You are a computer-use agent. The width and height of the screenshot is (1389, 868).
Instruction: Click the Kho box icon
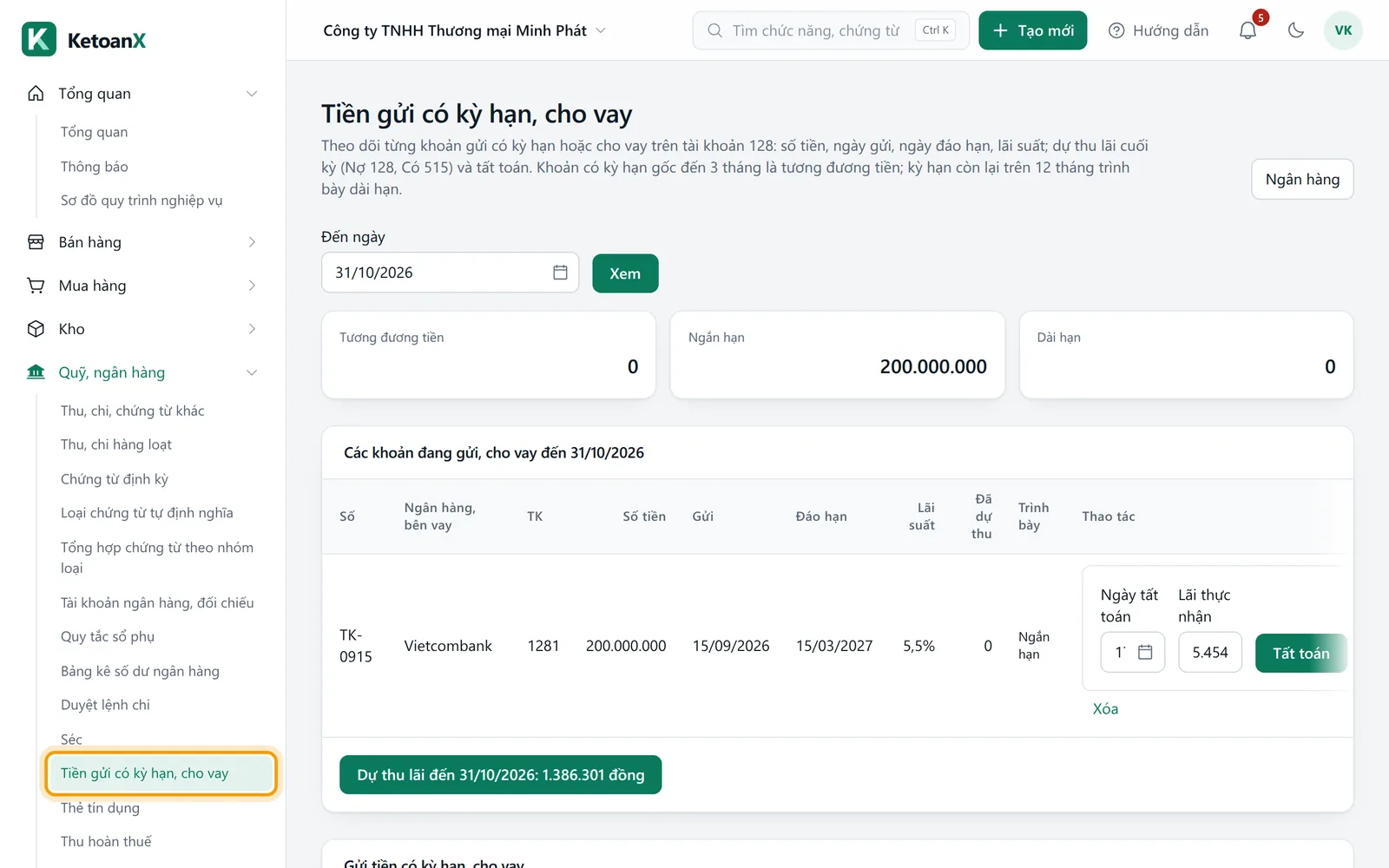pos(36,329)
